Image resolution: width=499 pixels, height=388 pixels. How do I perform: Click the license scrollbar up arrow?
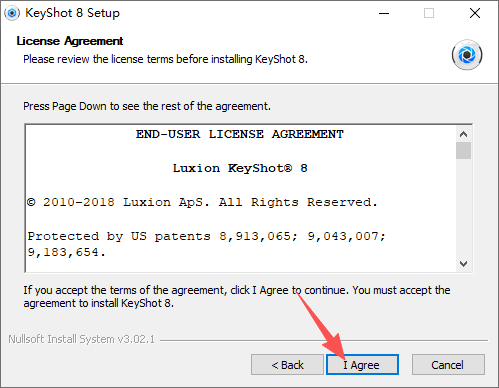pyautogui.click(x=463, y=134)
